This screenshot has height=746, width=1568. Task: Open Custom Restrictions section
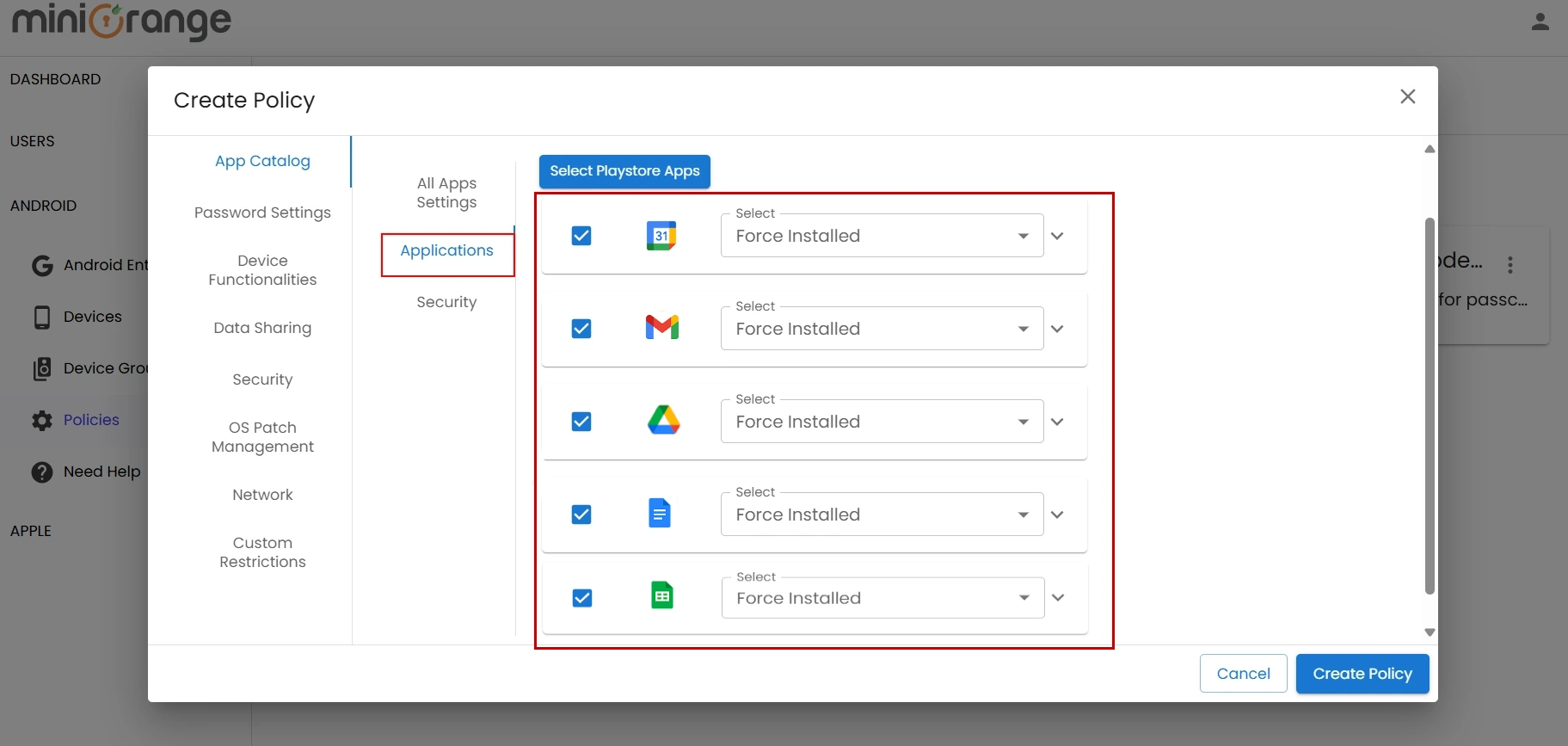coord(262,552)
